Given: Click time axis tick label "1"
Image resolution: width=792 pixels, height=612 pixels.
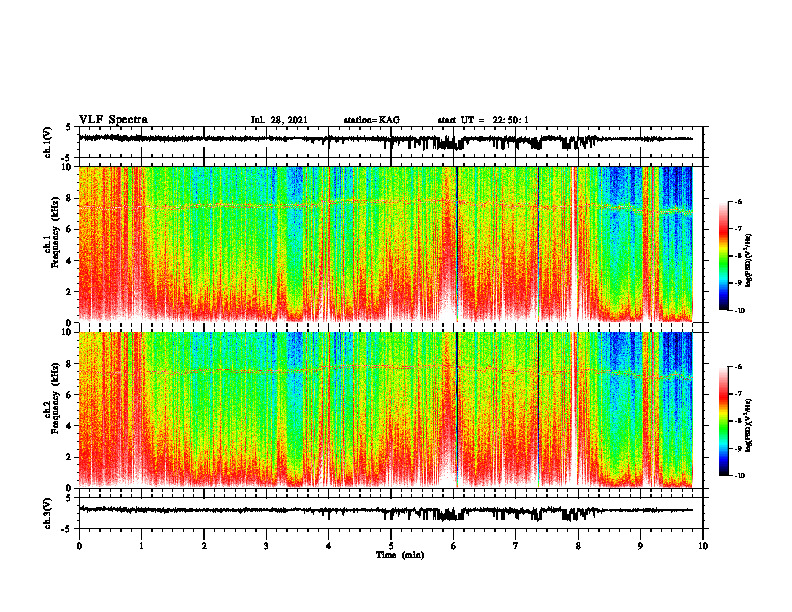Looking at the screenshot, I should [141, 546].
